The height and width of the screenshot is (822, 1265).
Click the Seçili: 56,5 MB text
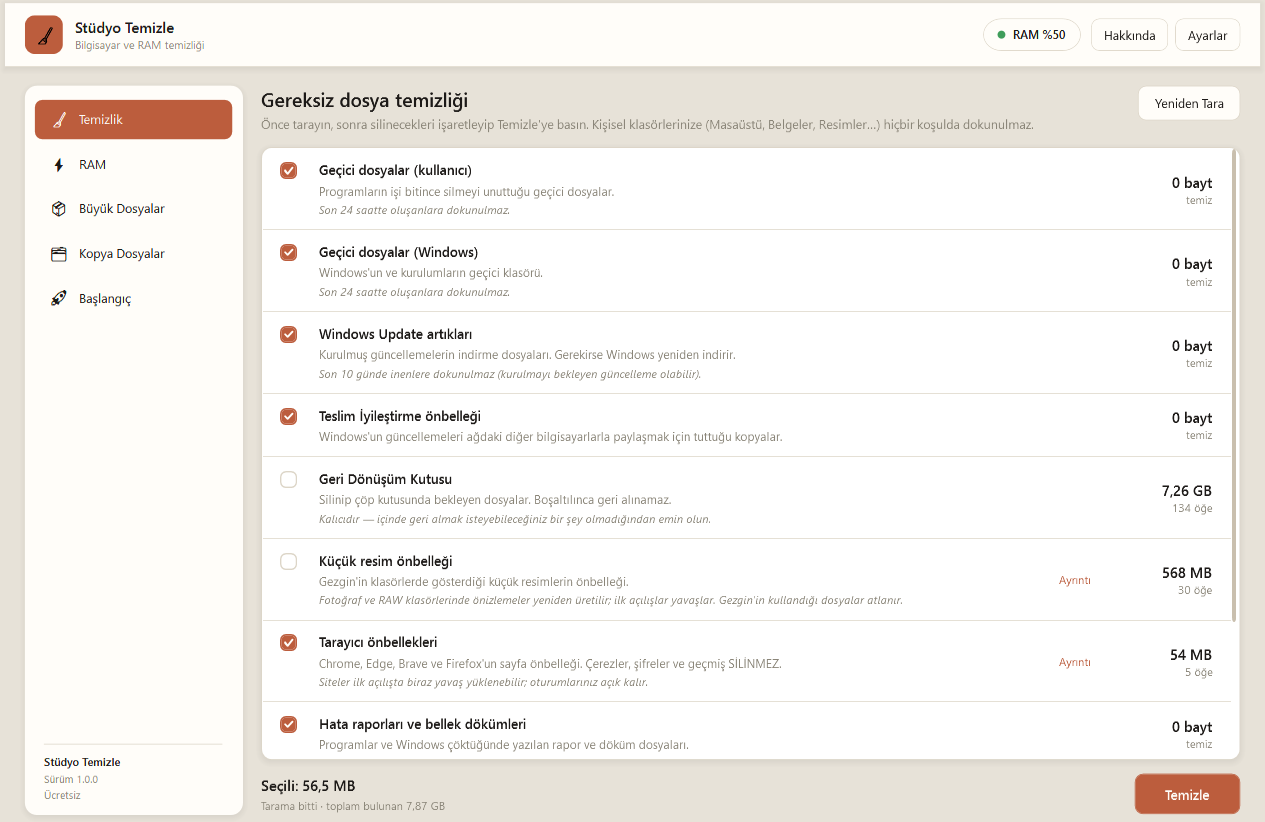tap(308, 786)
